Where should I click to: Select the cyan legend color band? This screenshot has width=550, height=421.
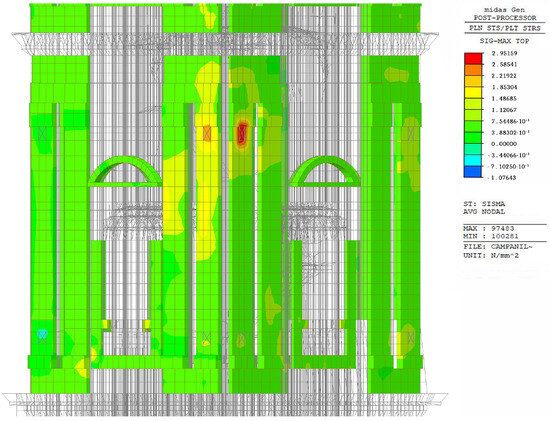pos(473,161)
